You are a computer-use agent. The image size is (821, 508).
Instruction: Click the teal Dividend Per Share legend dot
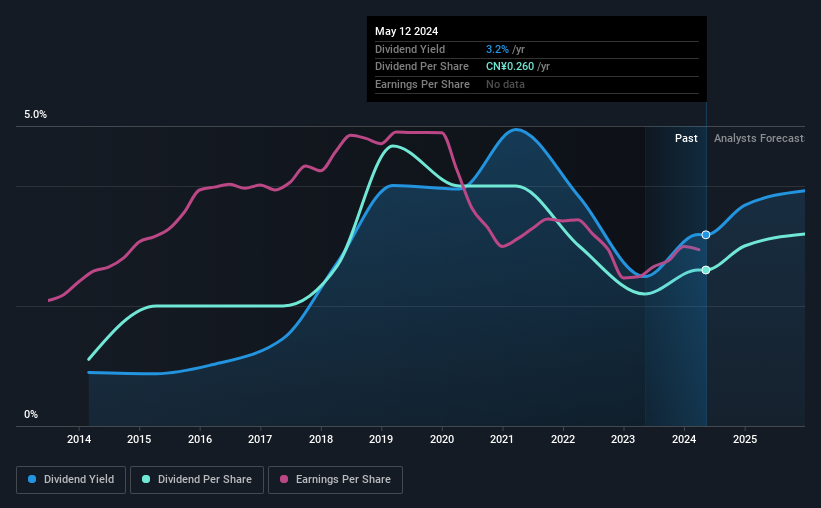[x=146, y=479]
